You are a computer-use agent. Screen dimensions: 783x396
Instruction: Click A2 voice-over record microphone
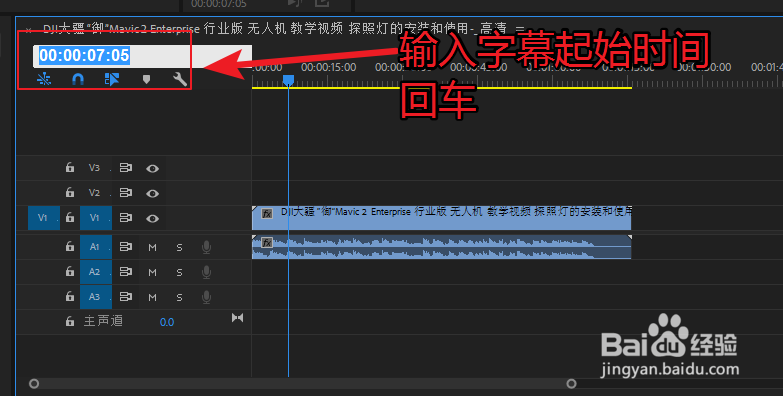(x=206, y=272)
